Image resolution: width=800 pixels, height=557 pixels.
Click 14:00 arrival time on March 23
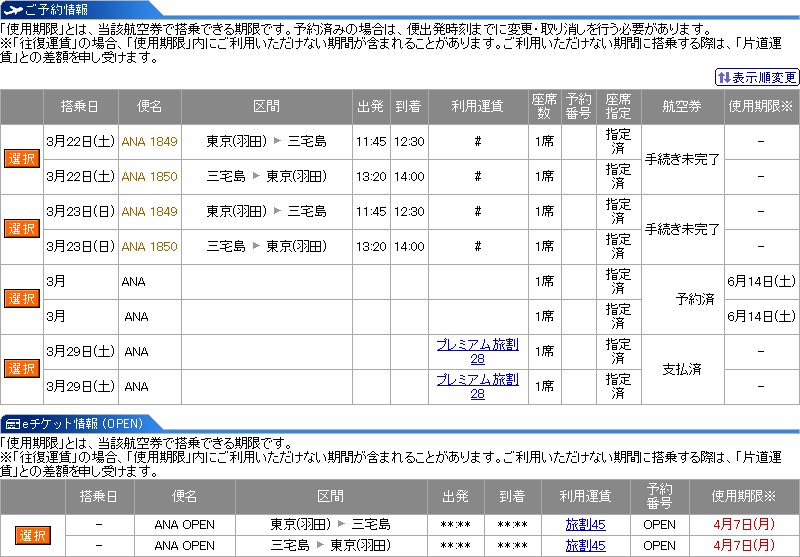[x=409, y=246]
